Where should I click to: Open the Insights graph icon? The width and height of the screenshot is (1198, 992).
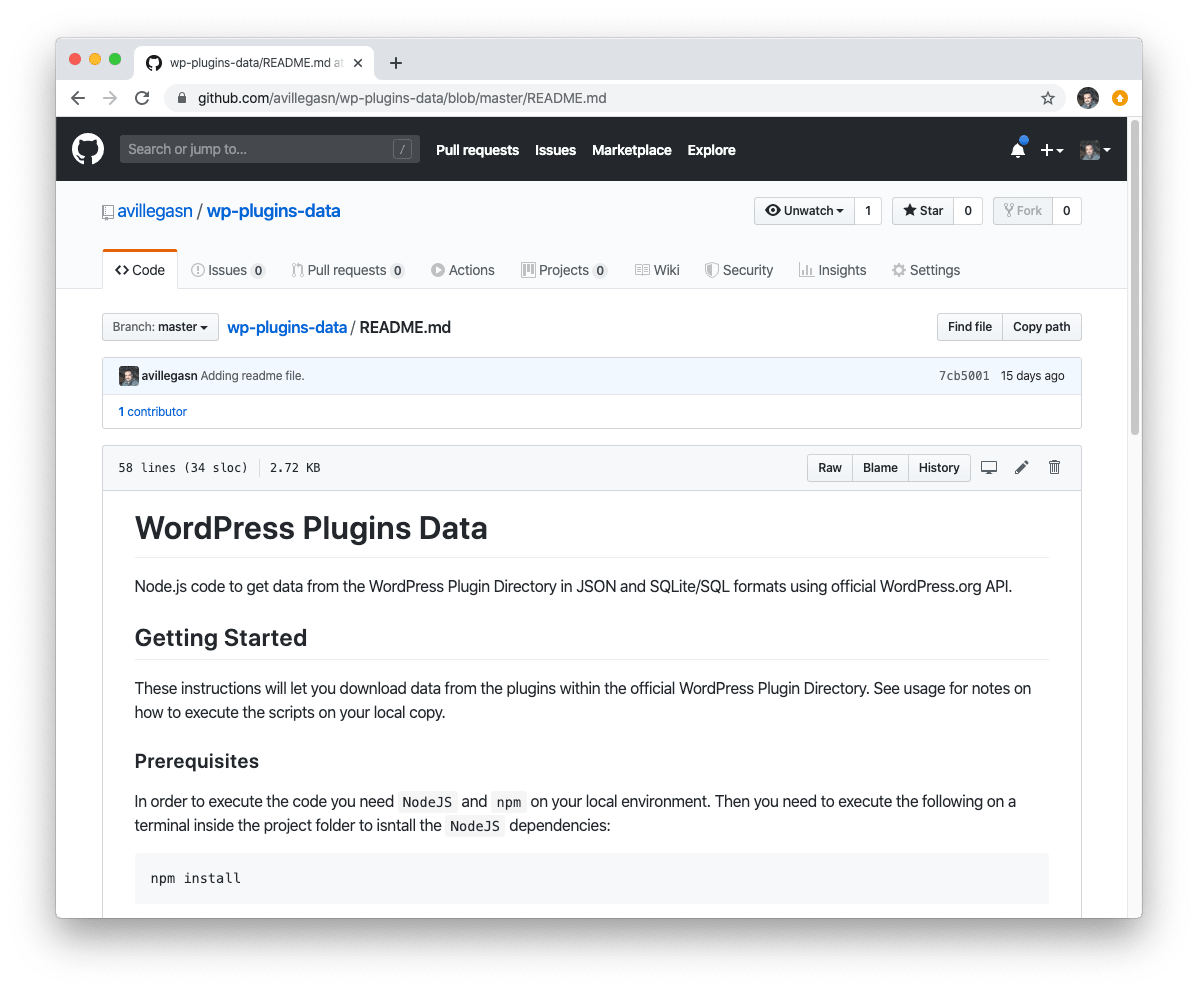806,270
